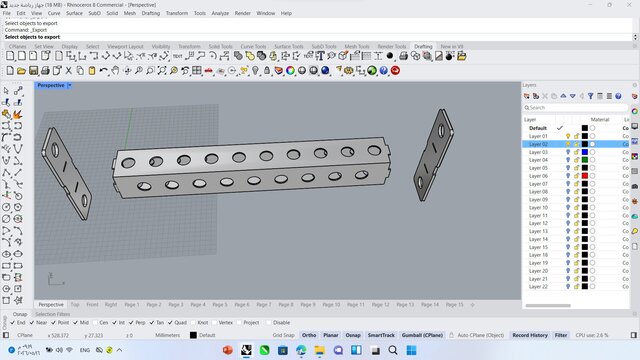Open Options with the gear icon
This screenshot has height=360, width=640.
click(x=349, y=71)
